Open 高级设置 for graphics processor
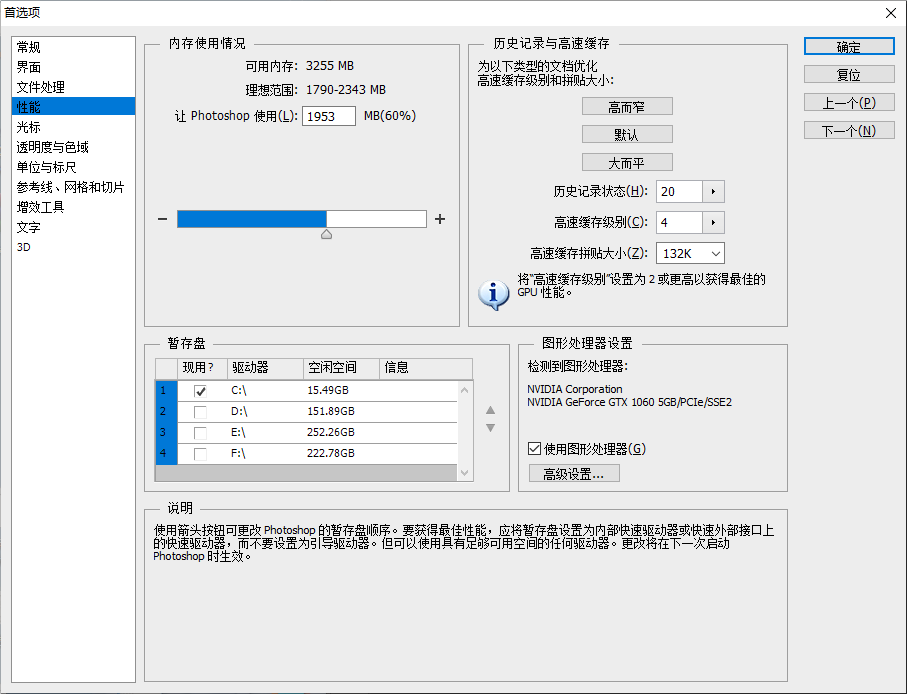 tap(573, 473)
